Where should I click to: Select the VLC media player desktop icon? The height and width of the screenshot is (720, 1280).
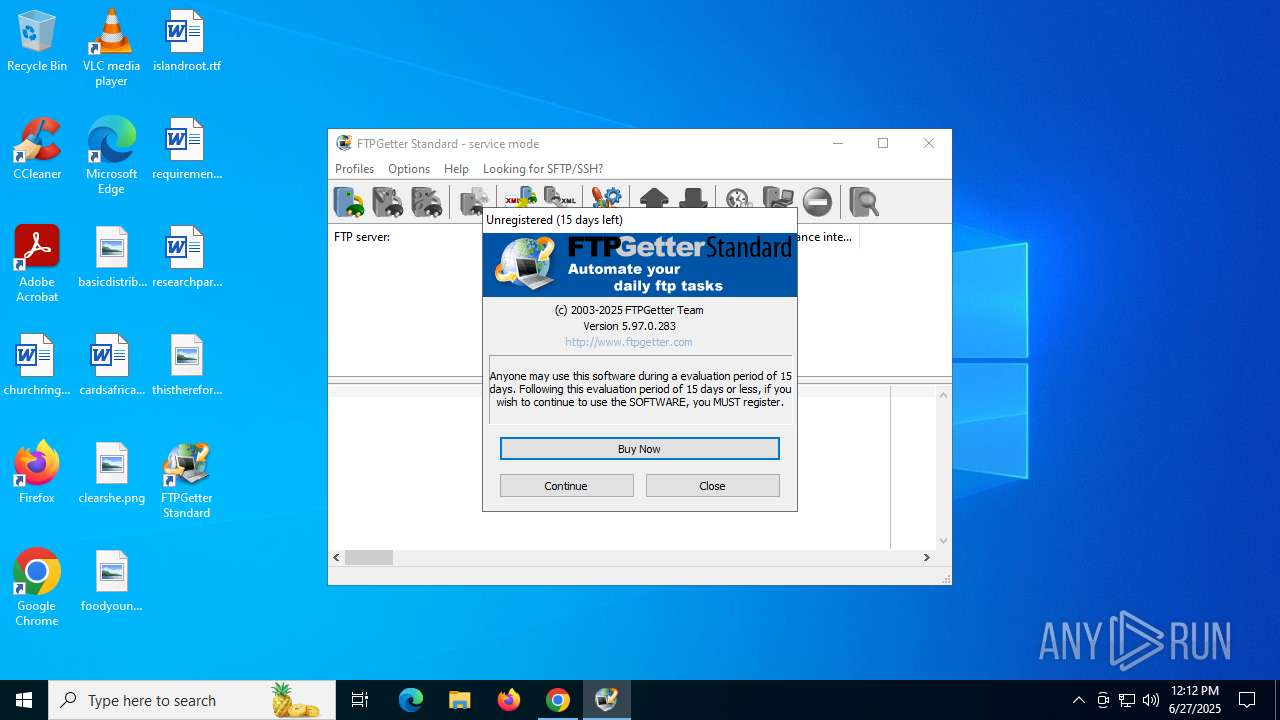[x=111, y=47]
